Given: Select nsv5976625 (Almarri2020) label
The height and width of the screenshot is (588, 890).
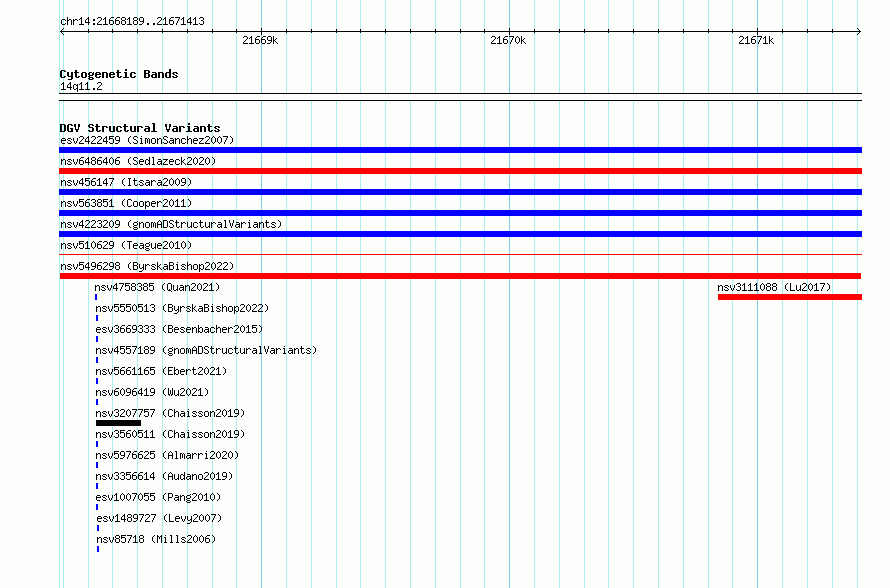Looking at the screenshot, I should tap(167, 455).
